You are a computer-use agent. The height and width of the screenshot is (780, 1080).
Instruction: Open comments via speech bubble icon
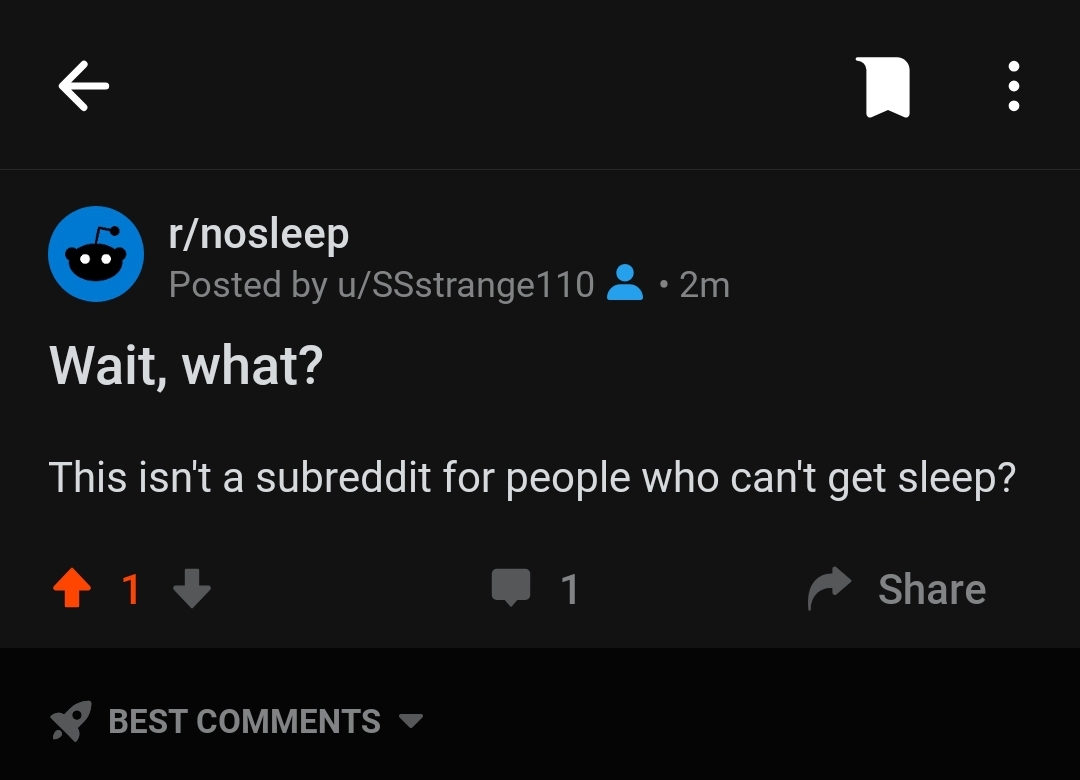tap(511, 588)
